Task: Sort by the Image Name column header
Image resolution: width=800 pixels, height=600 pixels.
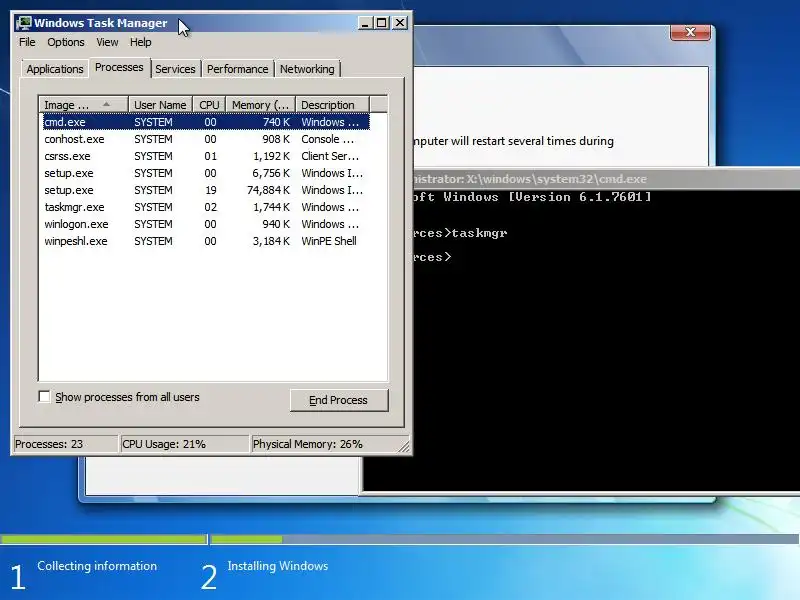Action: tap(84, 105)
